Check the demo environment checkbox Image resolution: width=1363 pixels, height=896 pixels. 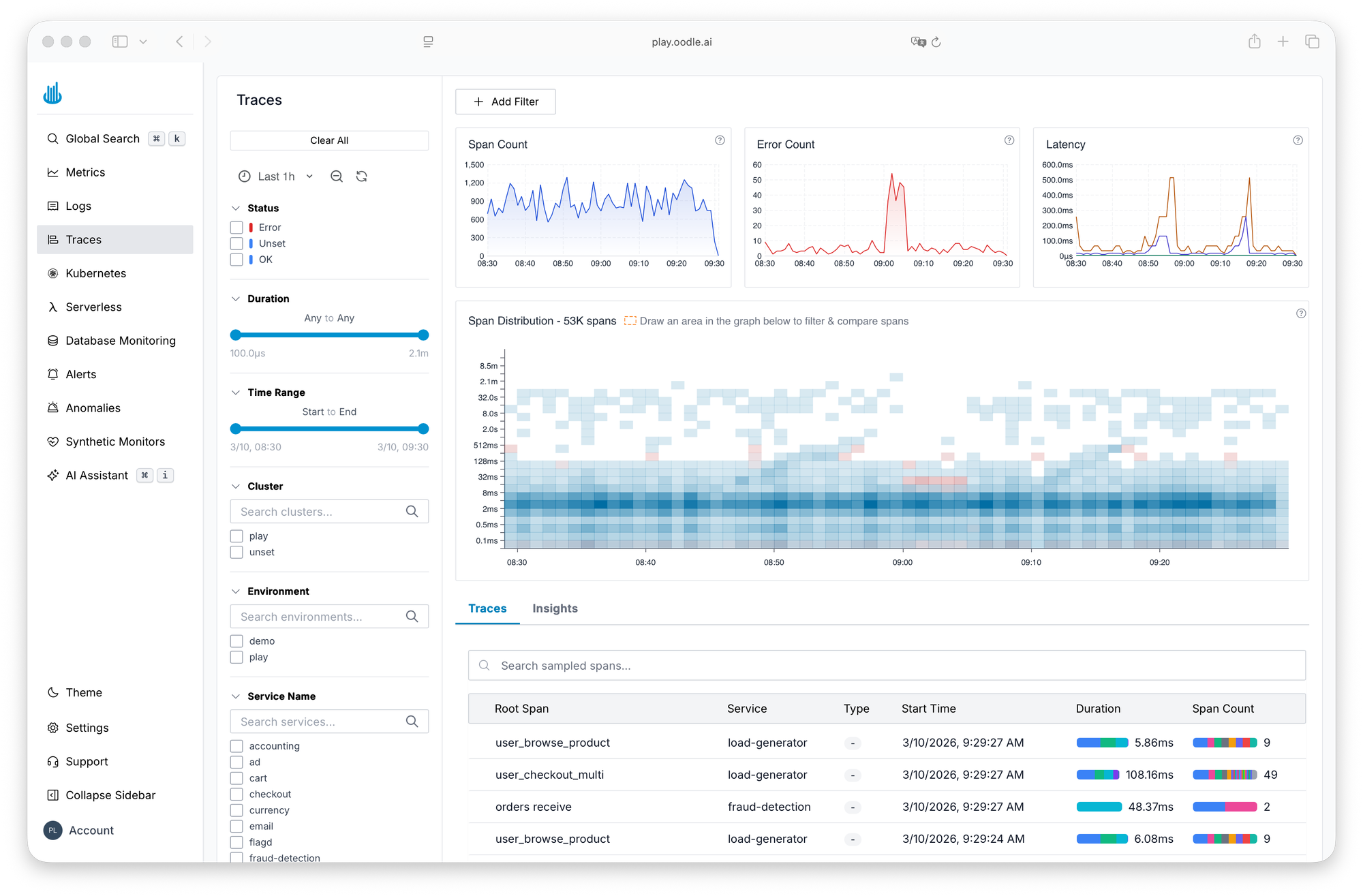pos(236,641)
